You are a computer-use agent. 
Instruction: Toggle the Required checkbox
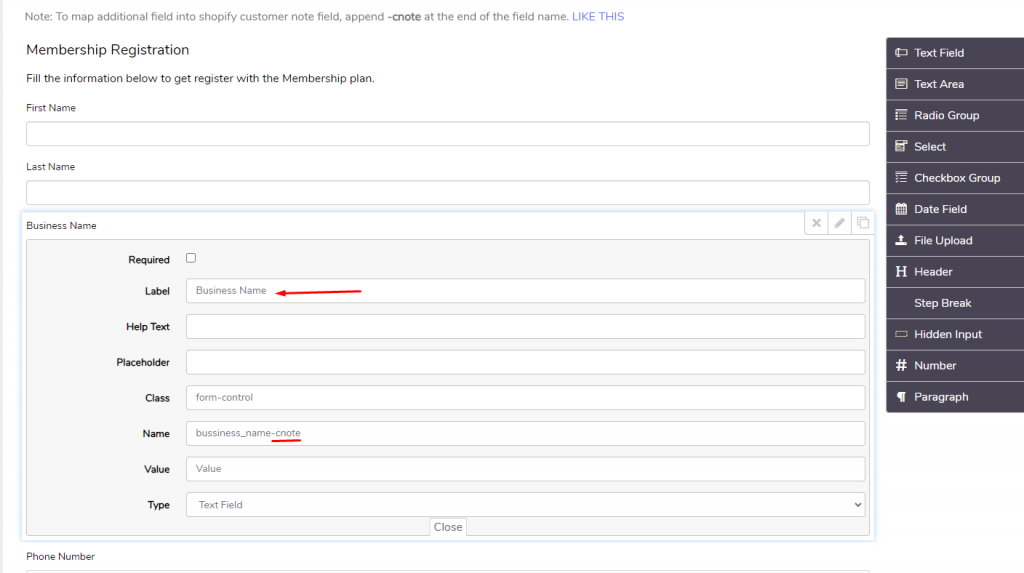[x=191, y=258]
